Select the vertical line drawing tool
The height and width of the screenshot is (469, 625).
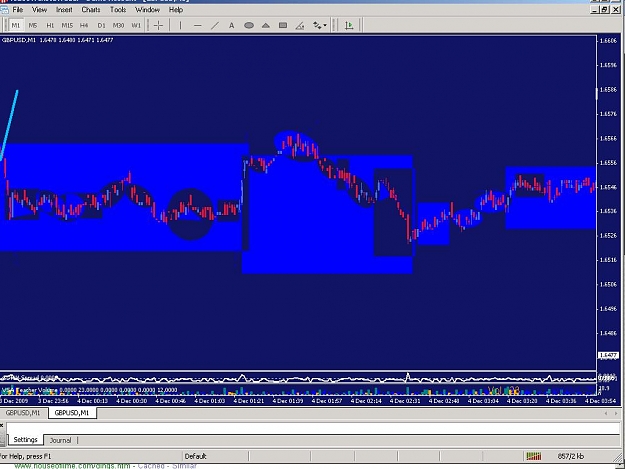coord(180,26)
